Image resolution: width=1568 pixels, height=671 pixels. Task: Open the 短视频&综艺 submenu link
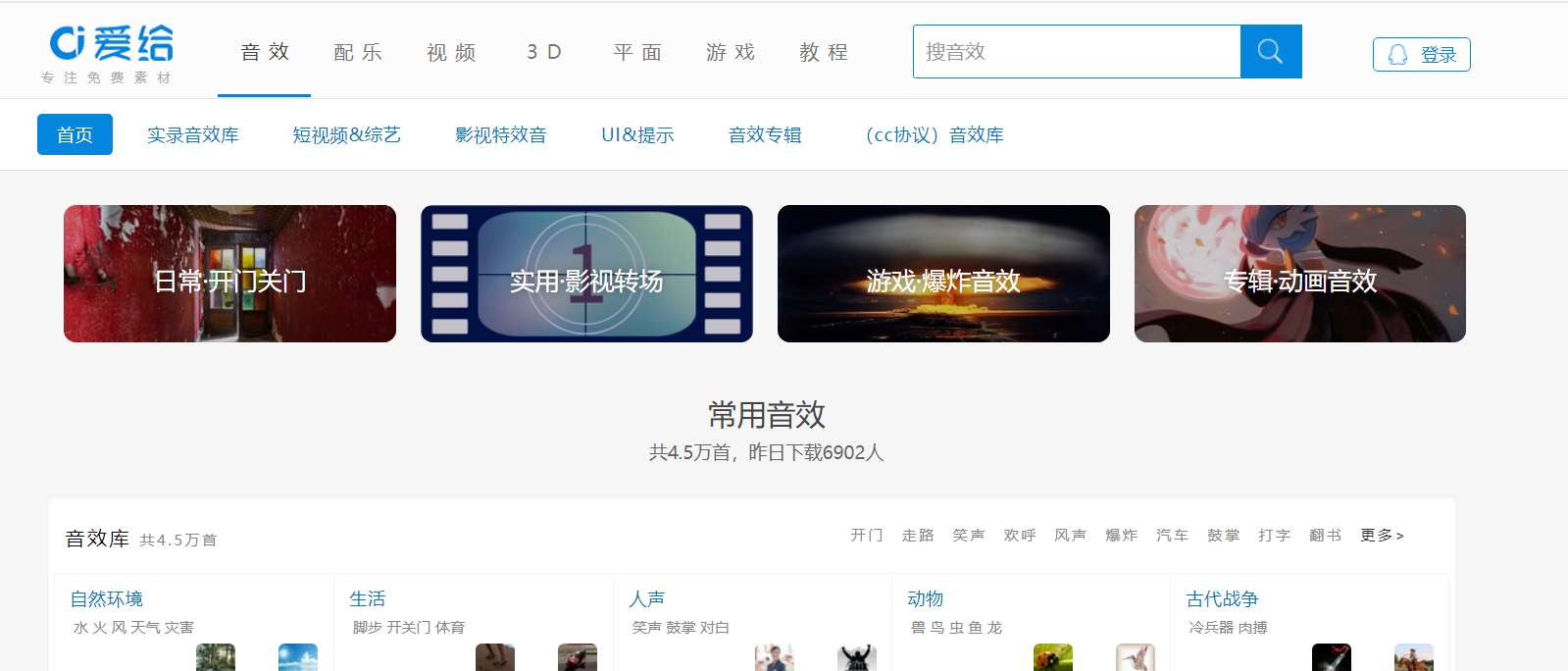pos(347,135)
